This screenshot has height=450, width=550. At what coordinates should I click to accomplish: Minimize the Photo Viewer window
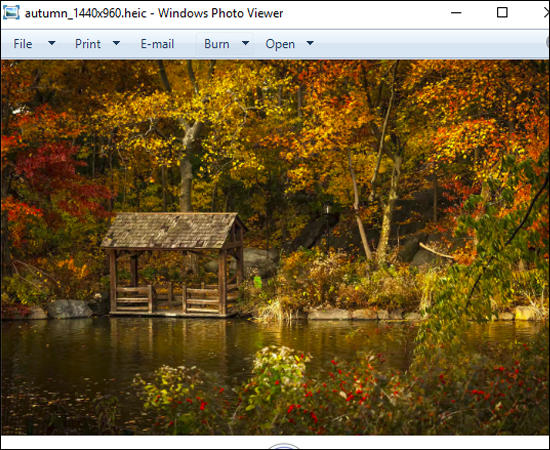pyautogui.click(x=456, y=13)
